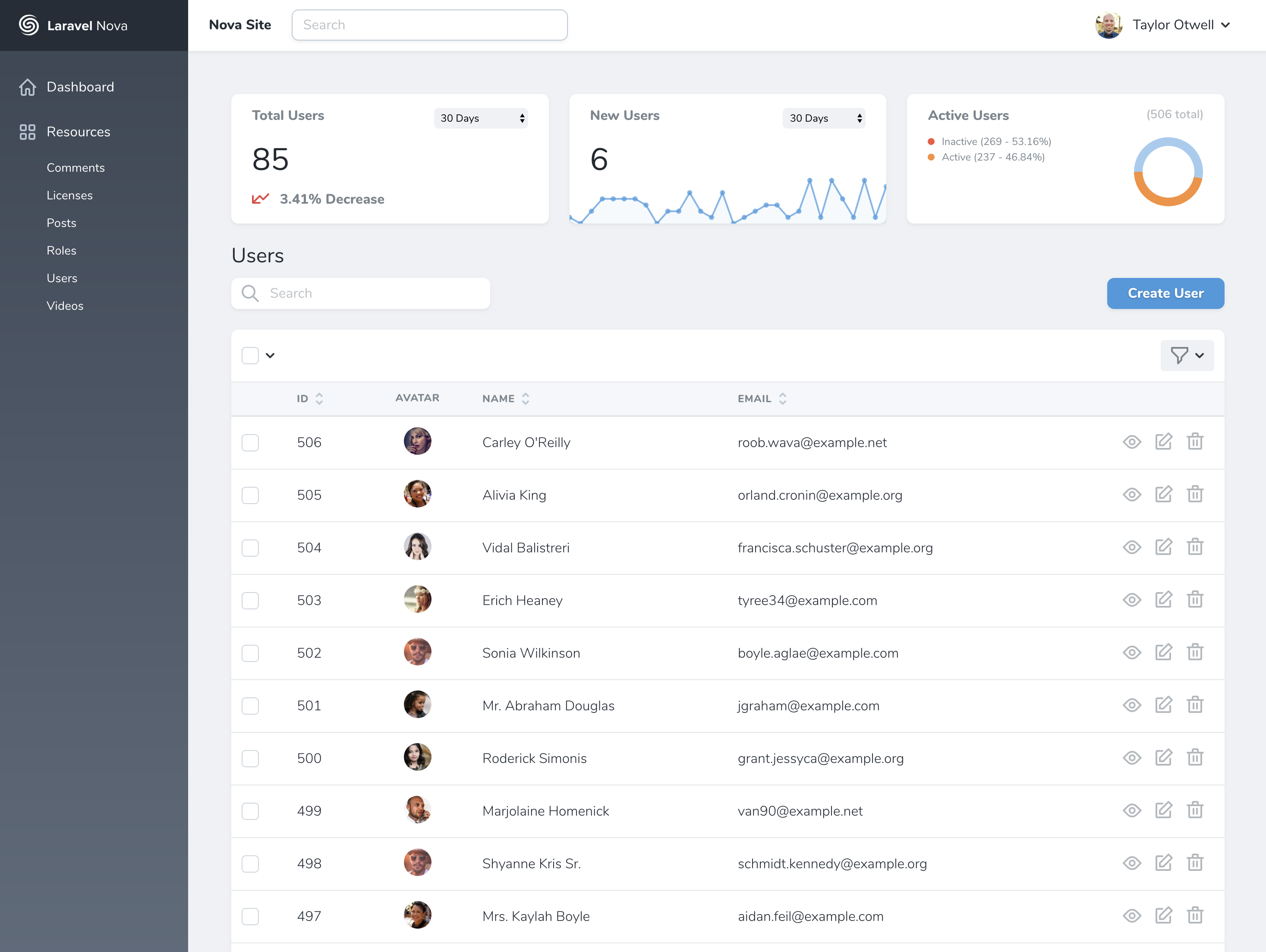Image resolution: width=1266 pixels, height=952 pixels.
Task: Click the delete icon for Vidal Balistreri
Action: pos(1196,547)
